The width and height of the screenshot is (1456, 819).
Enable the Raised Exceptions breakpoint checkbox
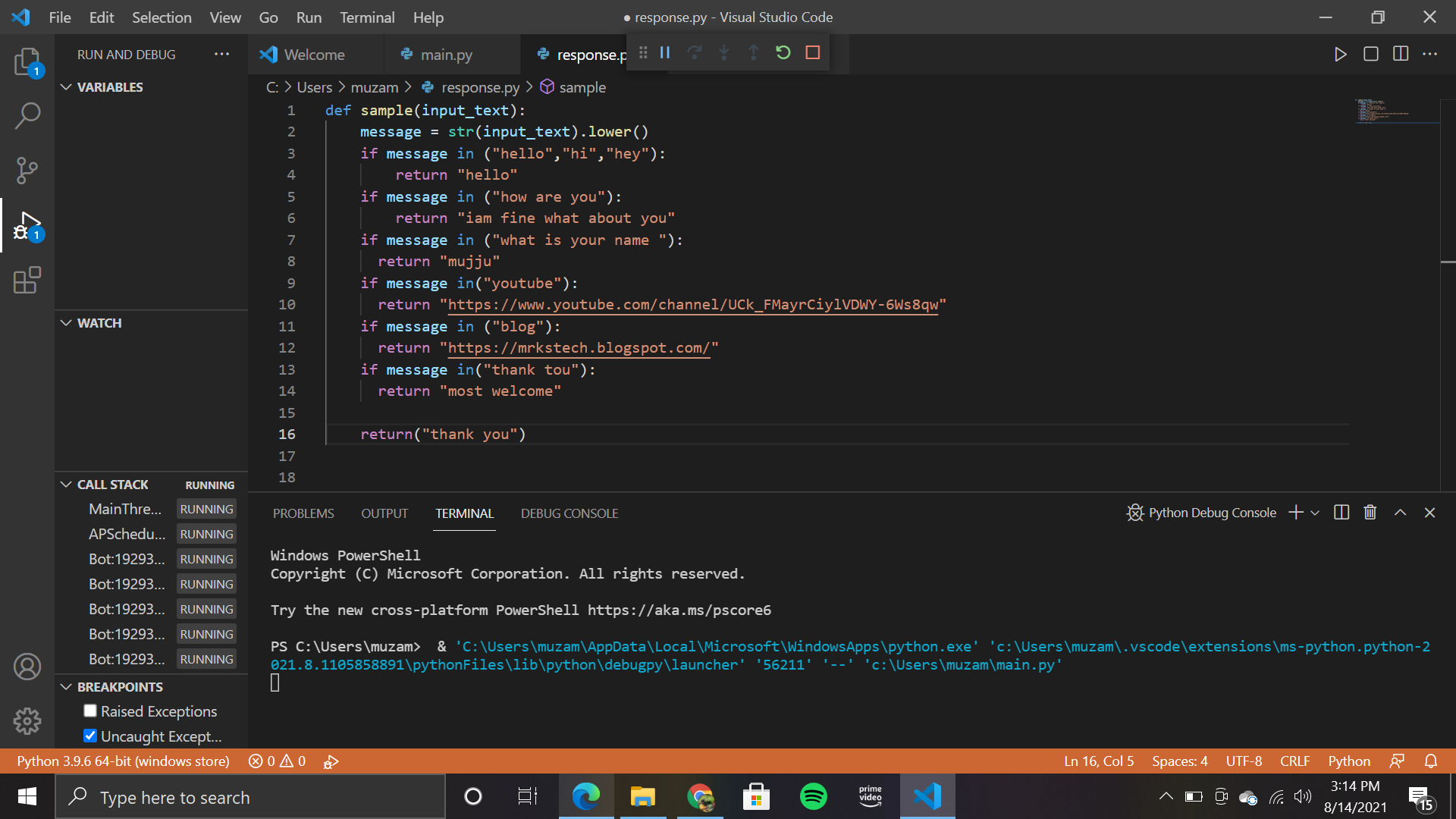90,711
